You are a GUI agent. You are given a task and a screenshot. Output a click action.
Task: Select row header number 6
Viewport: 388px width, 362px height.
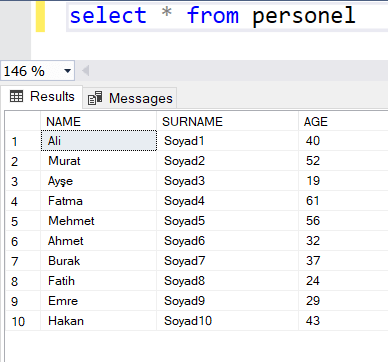(x=23, y=241)
